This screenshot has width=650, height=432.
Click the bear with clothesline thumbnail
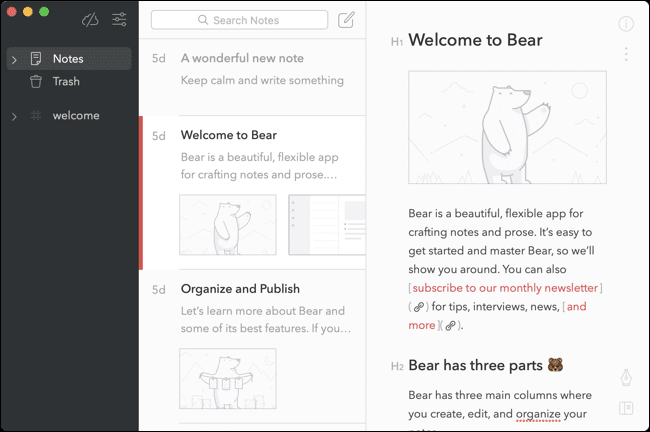coord(228,379)
